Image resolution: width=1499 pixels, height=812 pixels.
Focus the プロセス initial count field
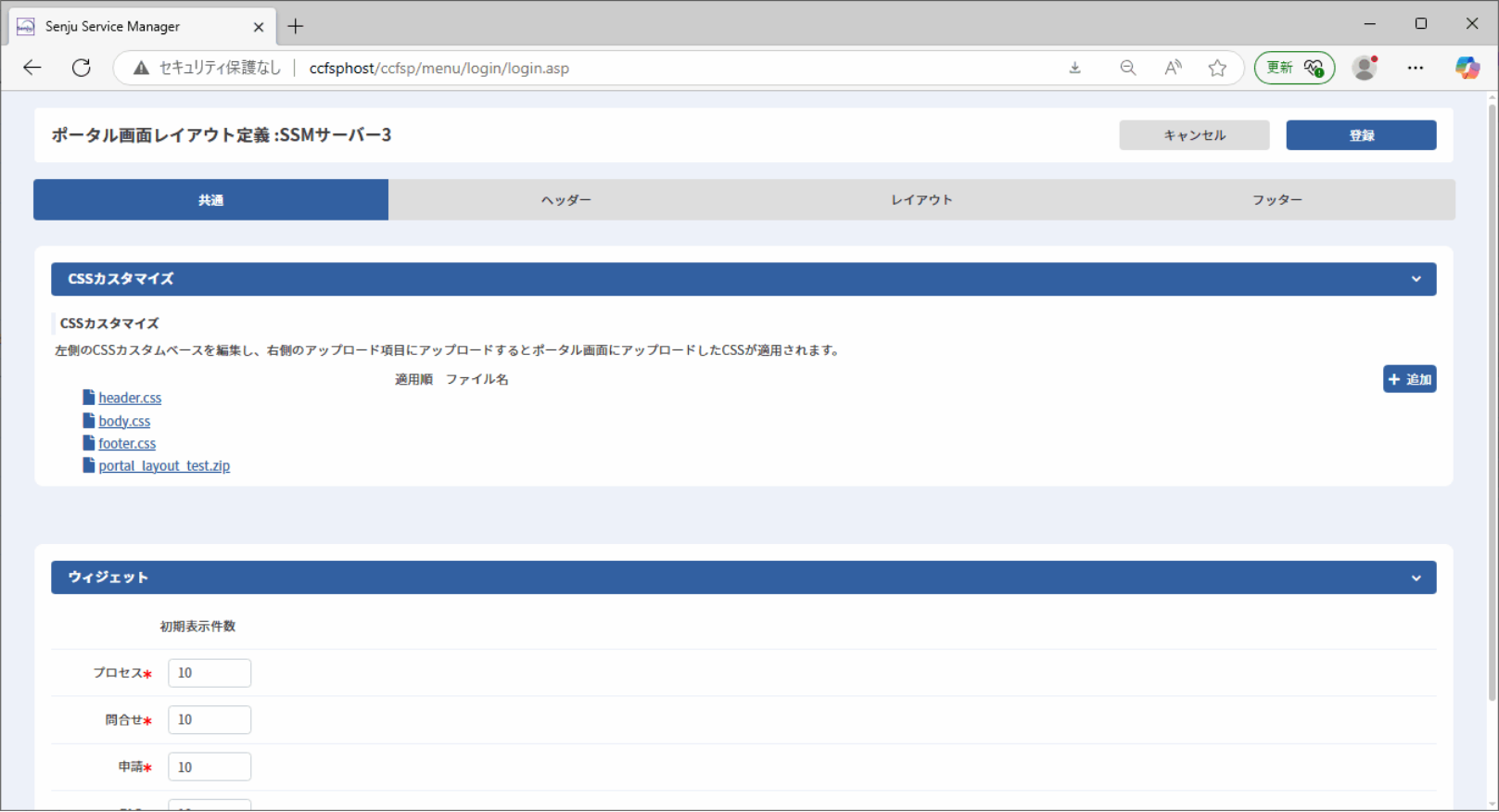click(210, 673)
